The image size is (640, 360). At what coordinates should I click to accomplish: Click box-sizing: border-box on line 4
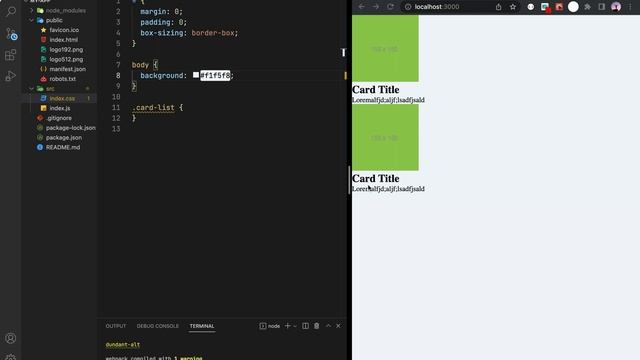tap(189, 33)
